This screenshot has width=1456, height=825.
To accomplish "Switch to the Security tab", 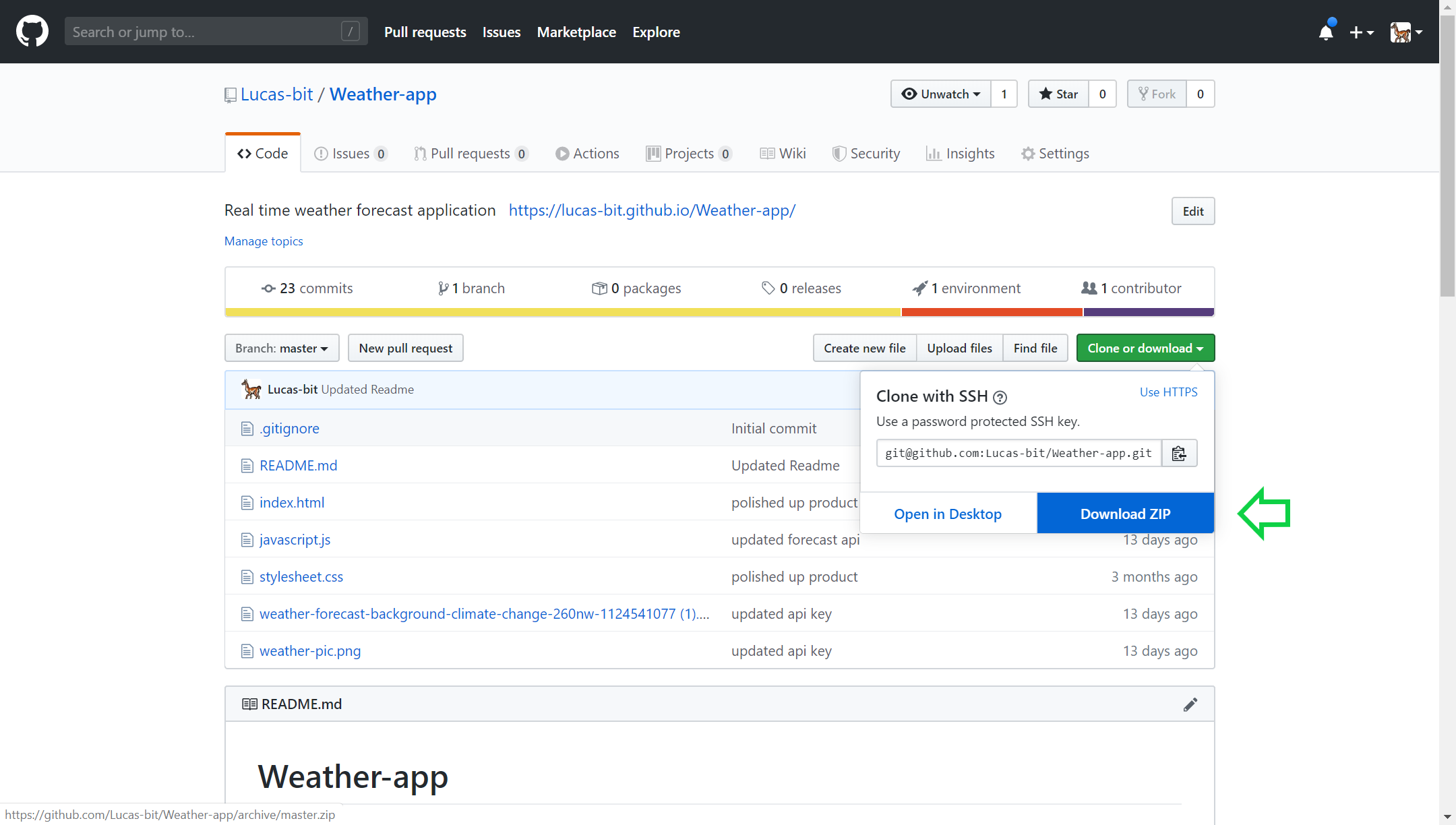I will 866,153.
